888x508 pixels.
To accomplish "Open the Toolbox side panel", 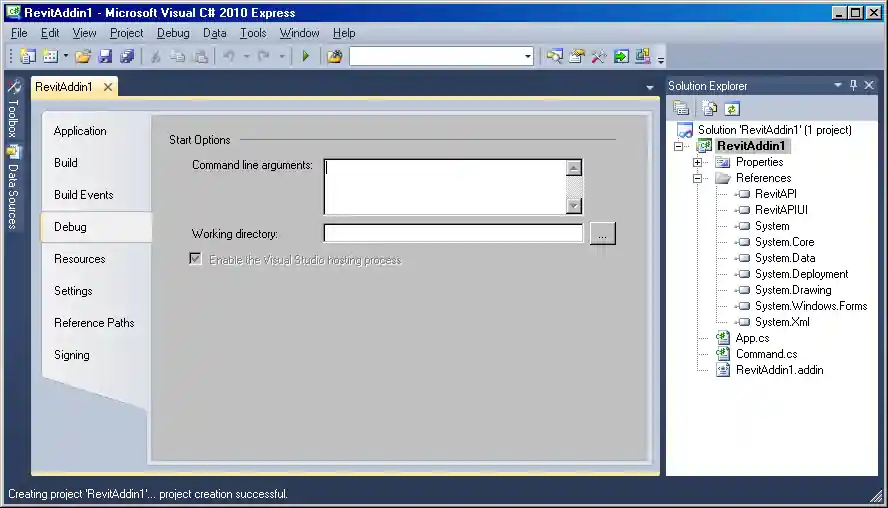I will (13, 110).
